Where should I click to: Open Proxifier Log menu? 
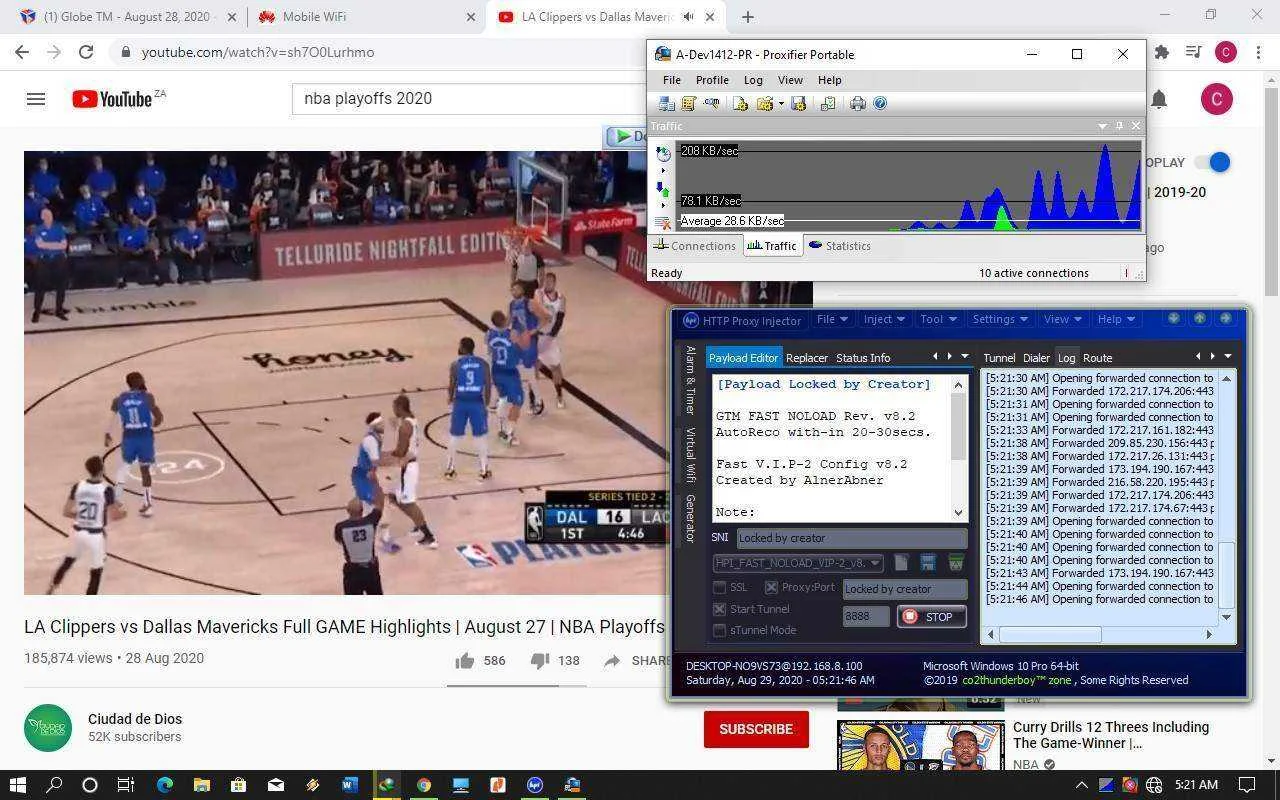tap(753, 80)
